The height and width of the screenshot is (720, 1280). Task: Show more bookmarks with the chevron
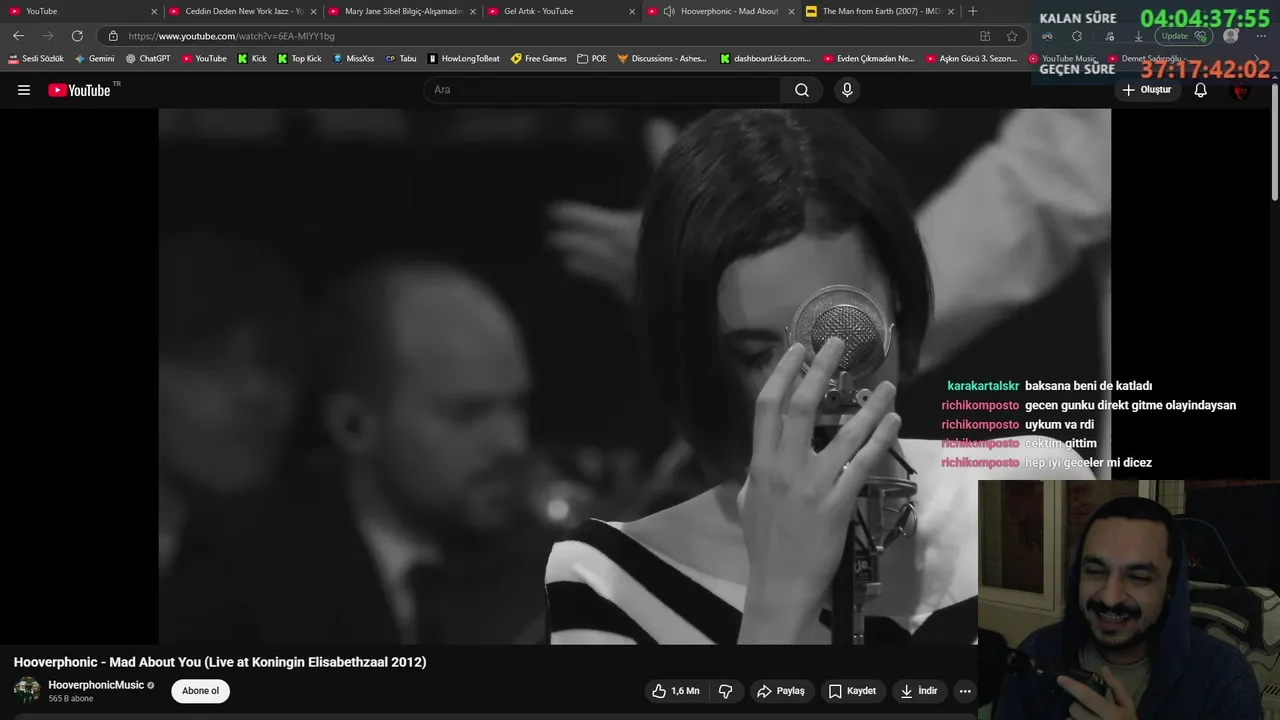(x=1257, y=59)
